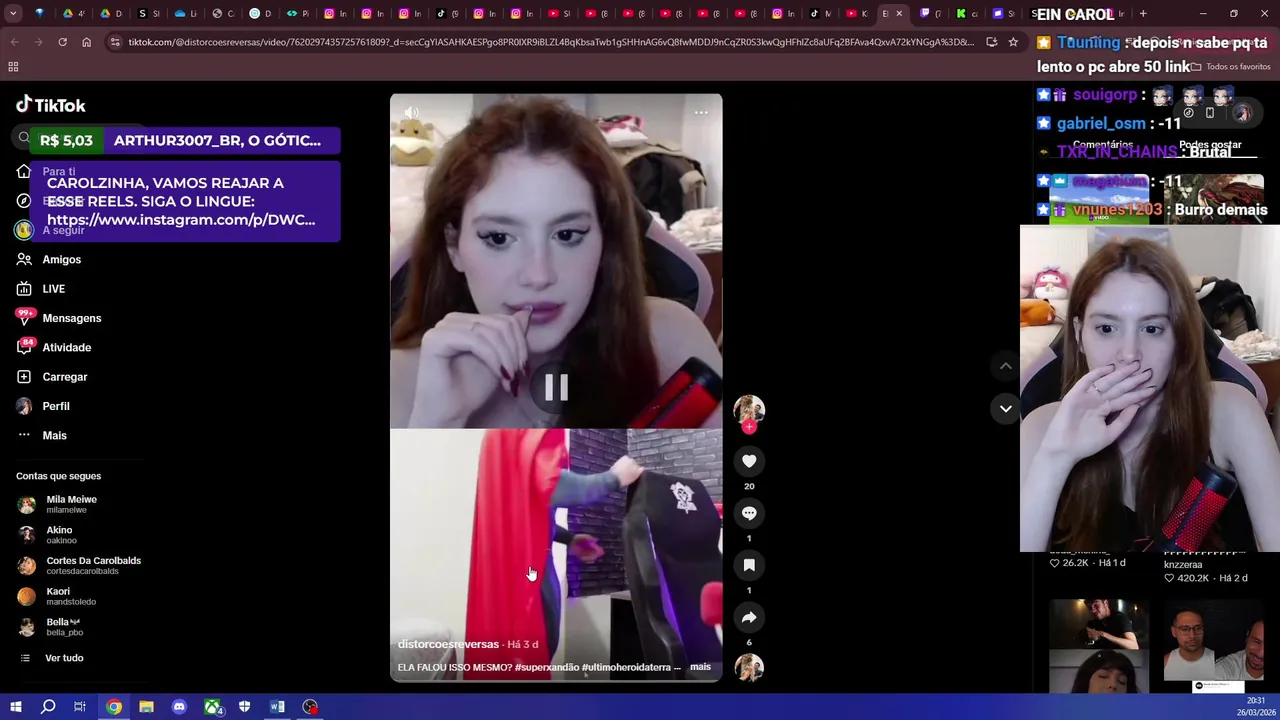Bookmark this page with the star icon
The image size is (1280, 720).
[1013, 42]
